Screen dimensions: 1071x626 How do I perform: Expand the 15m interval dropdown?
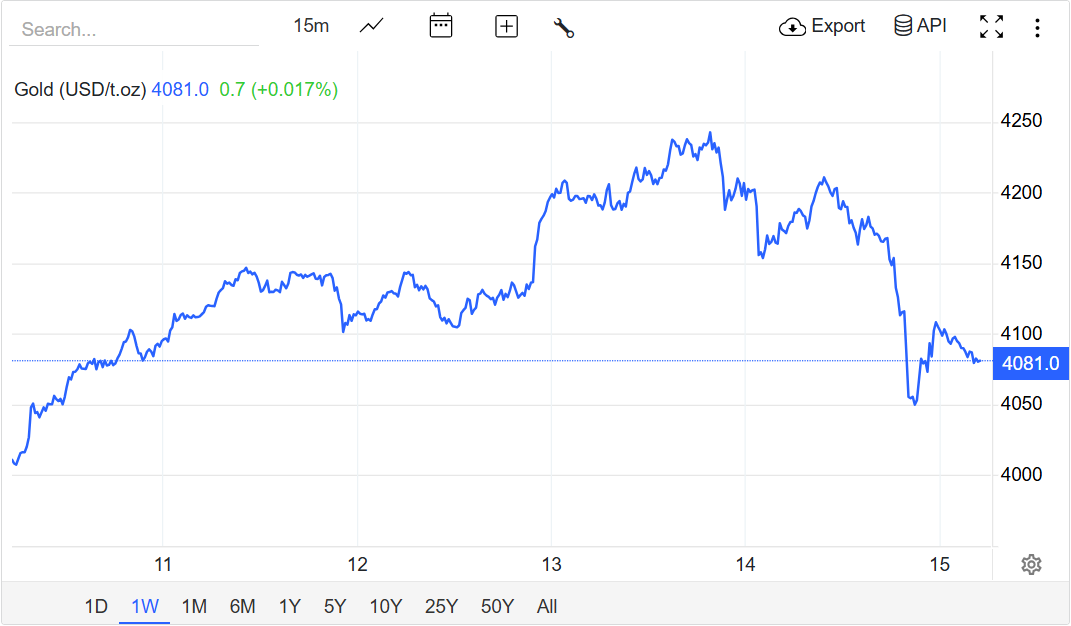[311, 26]
